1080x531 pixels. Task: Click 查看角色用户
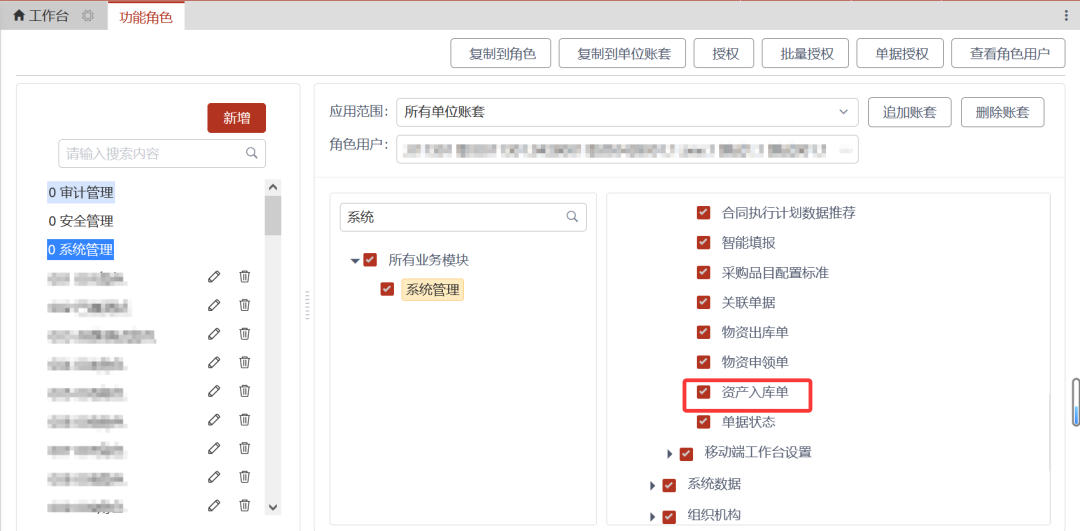tap(1008, 54)
